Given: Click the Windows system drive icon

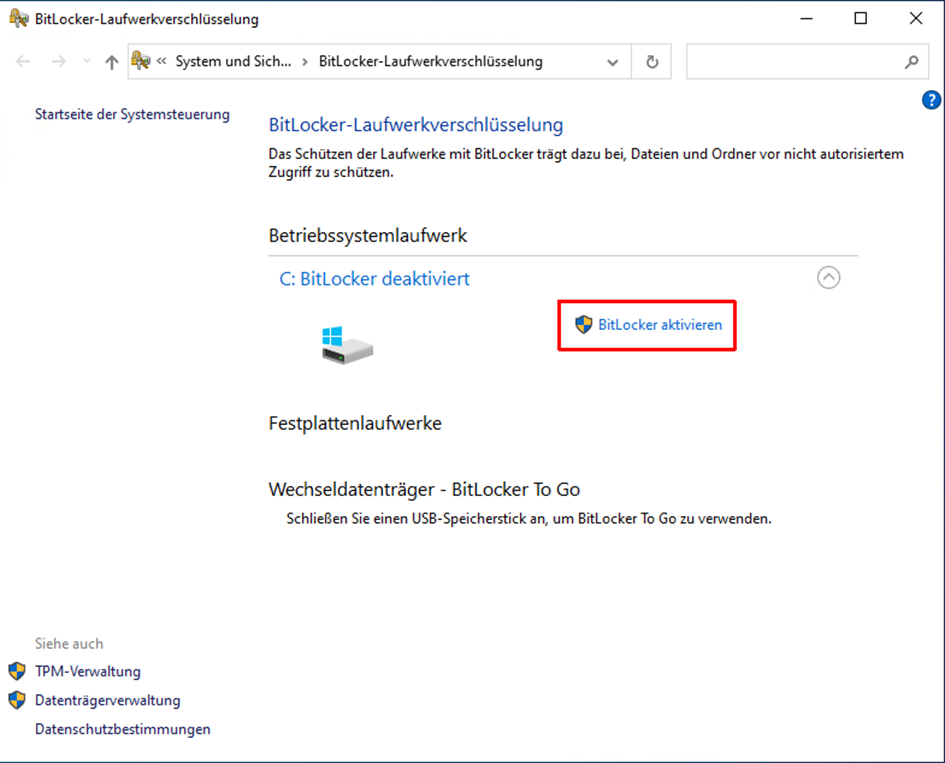Looking at the screenshot, I should click(x=347, y=345).
